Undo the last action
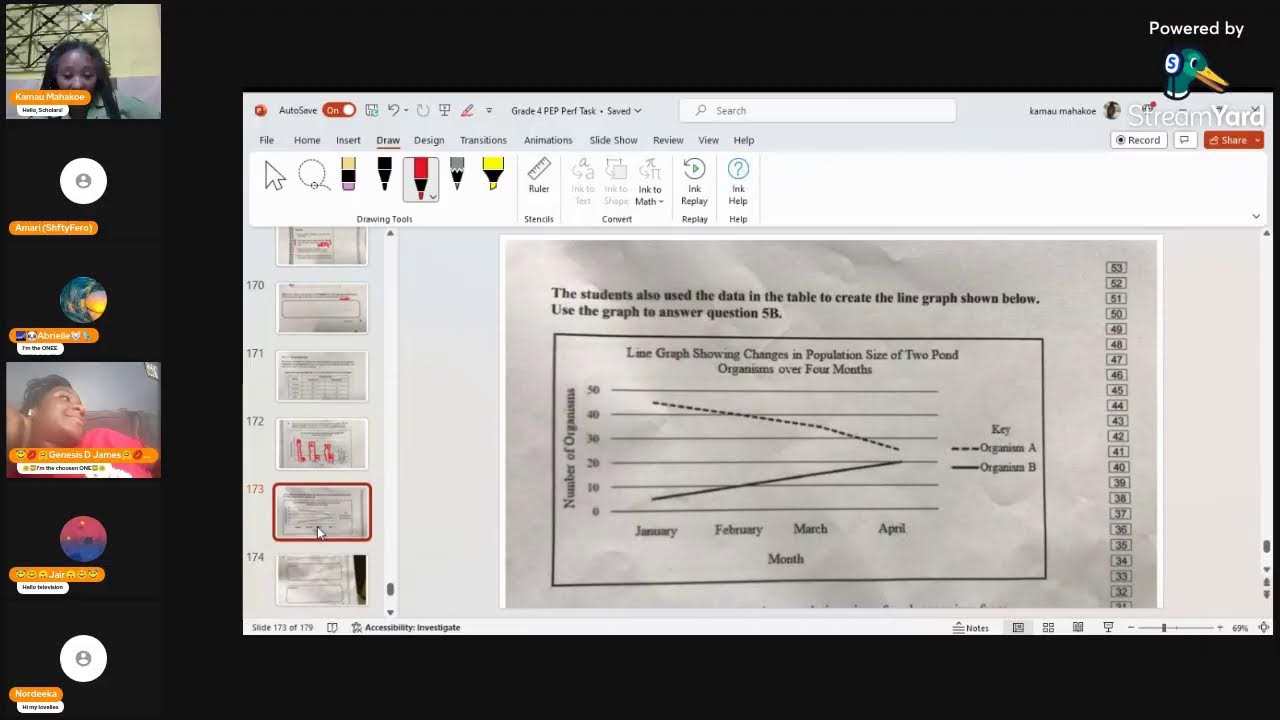This screenshot has width=1280, height=720. pos(393,110)
